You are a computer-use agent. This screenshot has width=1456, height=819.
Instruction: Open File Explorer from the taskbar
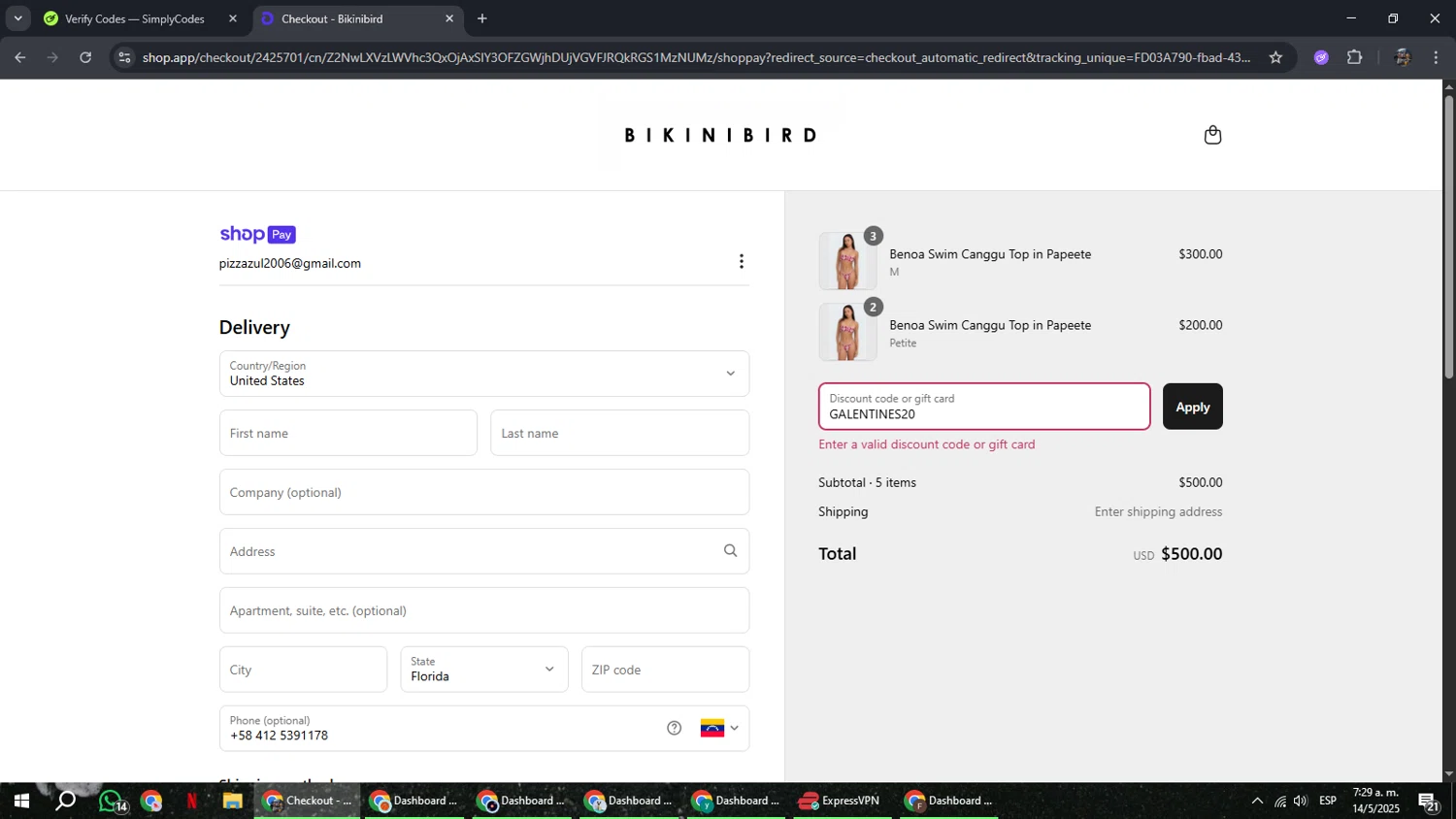tap(232, 801)
